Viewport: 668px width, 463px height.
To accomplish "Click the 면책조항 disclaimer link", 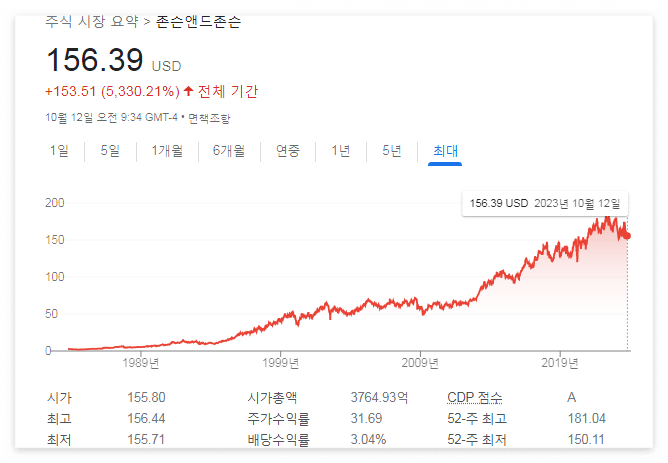I will click(x=209, y=118).
